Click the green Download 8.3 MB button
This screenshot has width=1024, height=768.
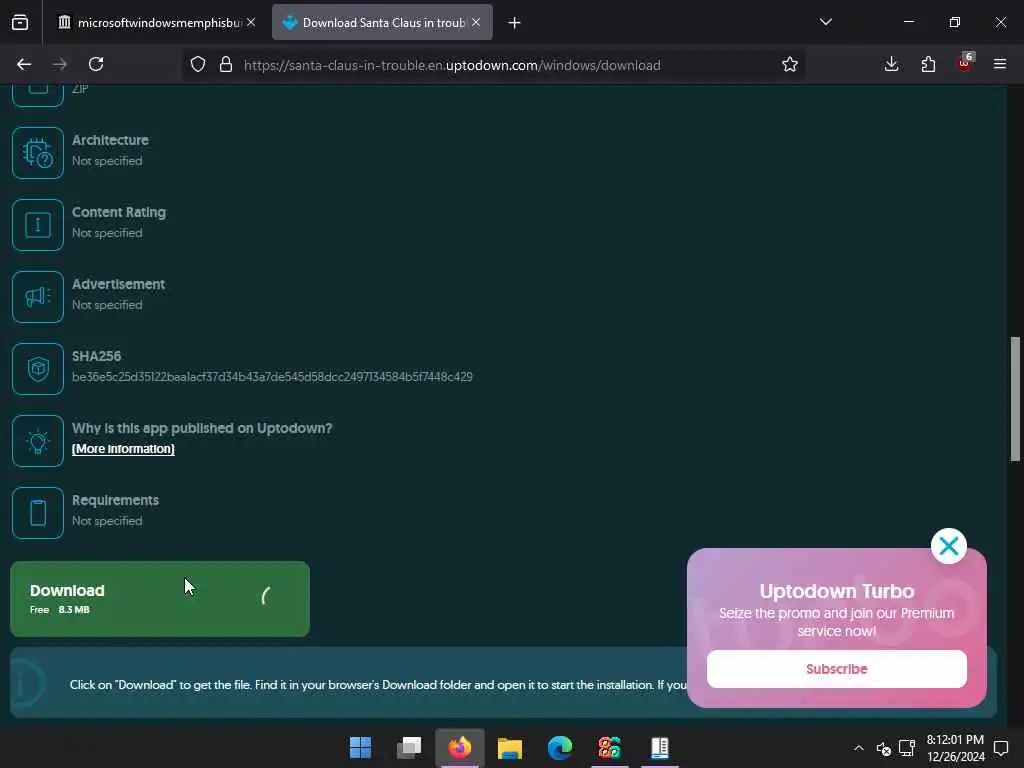tap(160, 599)
